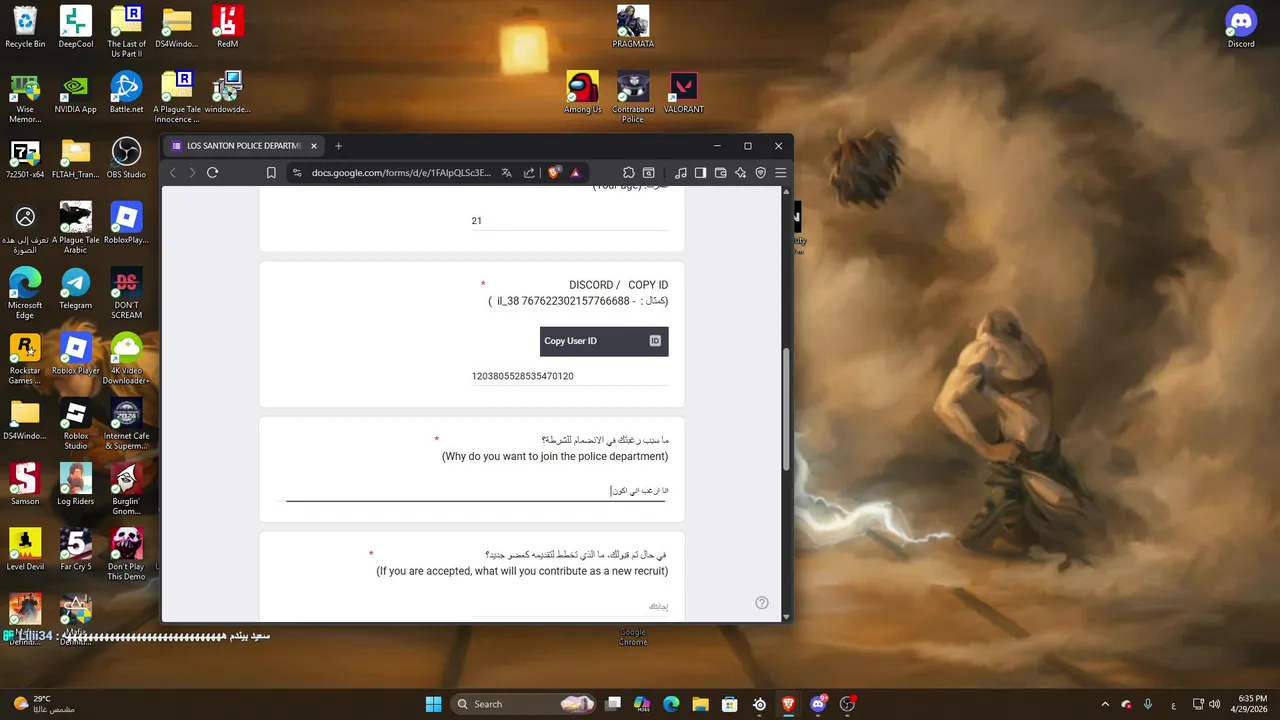Open Discord desktop shortcut
Viewport: 1280px width, 720px height.
pyautogui.click(x=1241, y=27)
